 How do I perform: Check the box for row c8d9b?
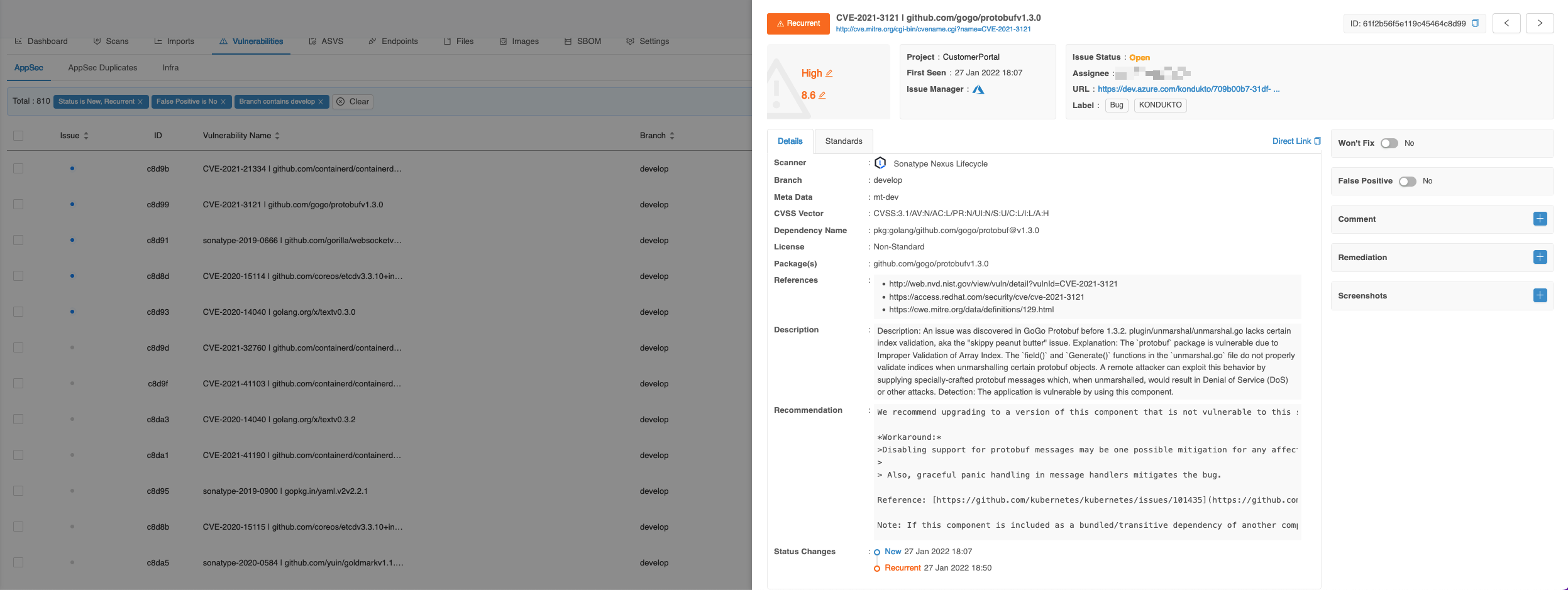pos(18,168)
